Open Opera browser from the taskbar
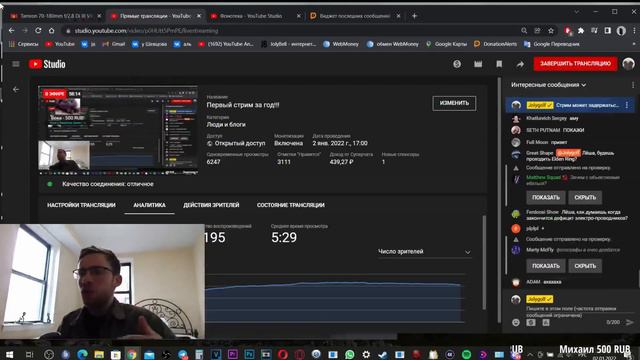This screenshot has height=360, width=640. pos(283,354)
